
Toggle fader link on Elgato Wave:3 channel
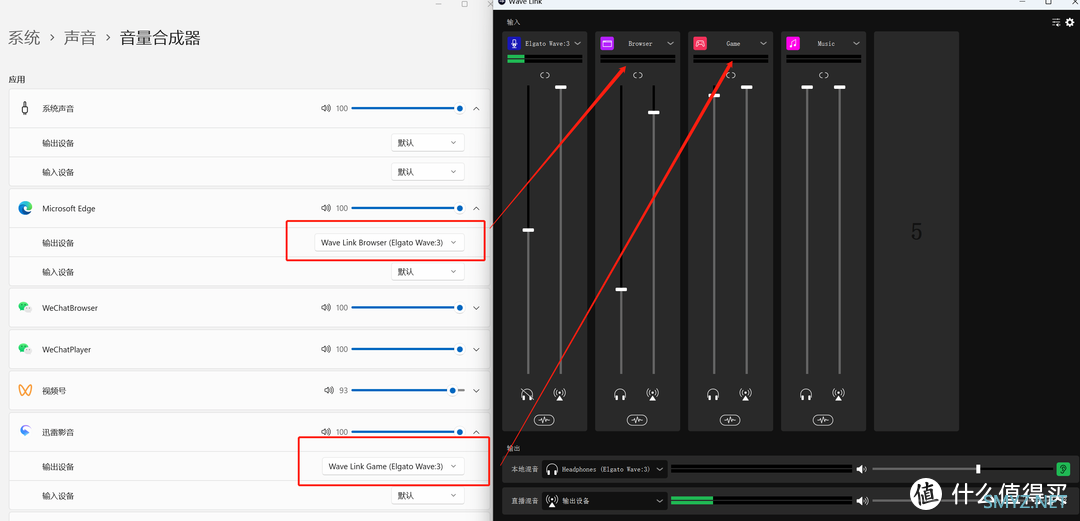[545, 75]
